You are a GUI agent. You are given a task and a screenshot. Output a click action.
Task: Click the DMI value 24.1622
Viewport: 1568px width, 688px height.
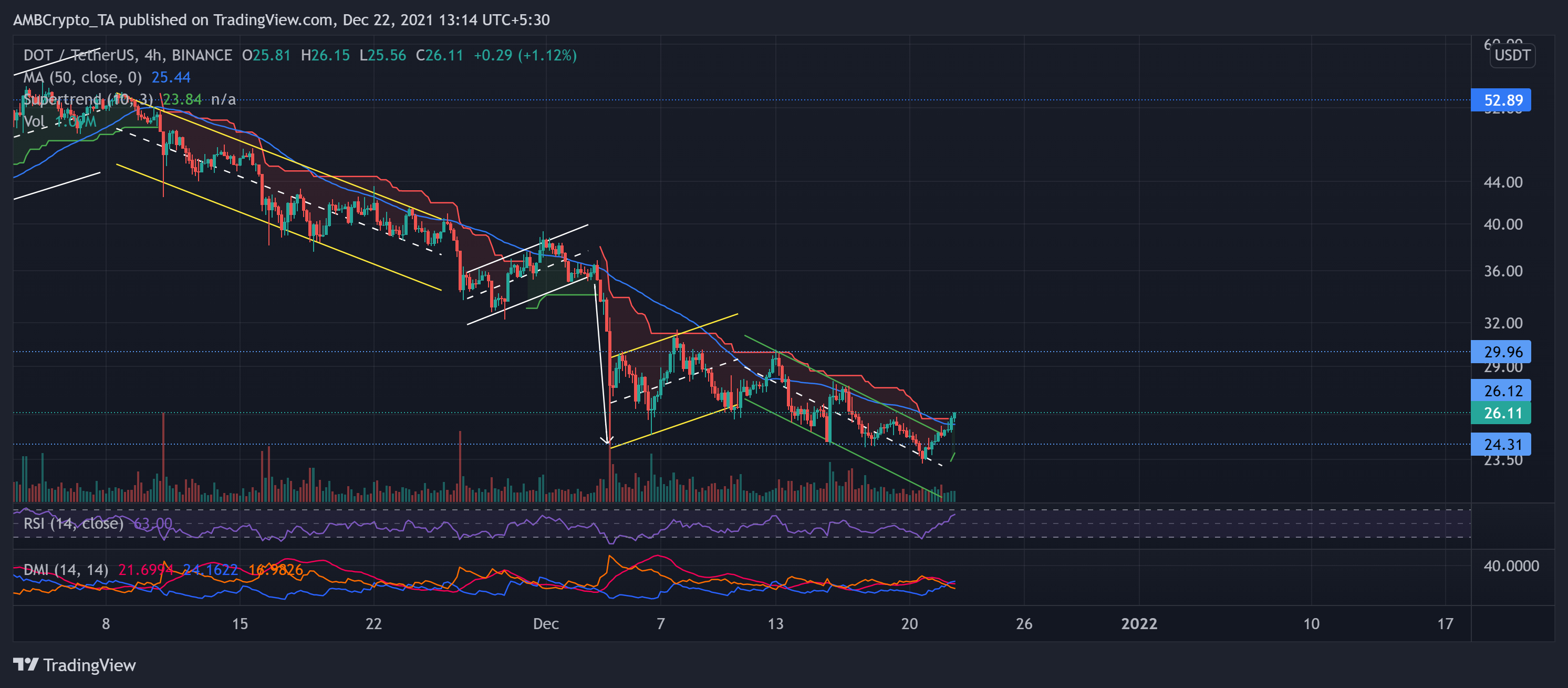tap(211, 570)
